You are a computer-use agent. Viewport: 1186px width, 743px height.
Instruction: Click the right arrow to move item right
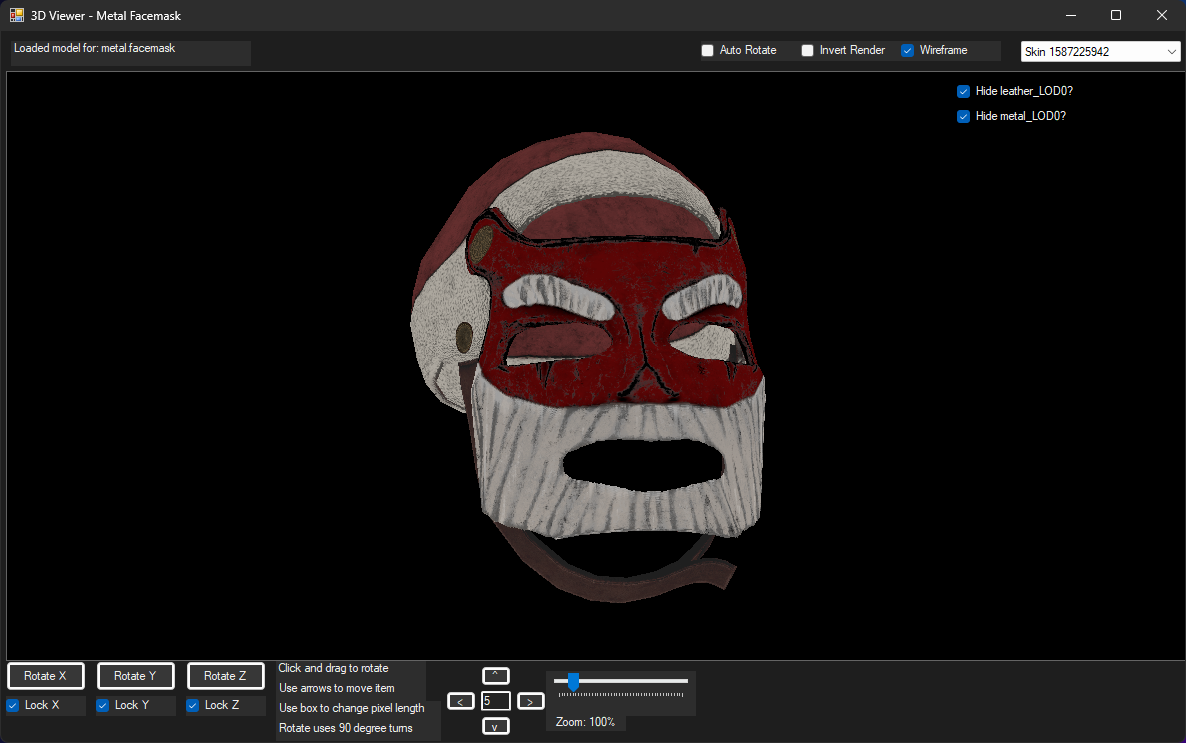click(529, 701)
